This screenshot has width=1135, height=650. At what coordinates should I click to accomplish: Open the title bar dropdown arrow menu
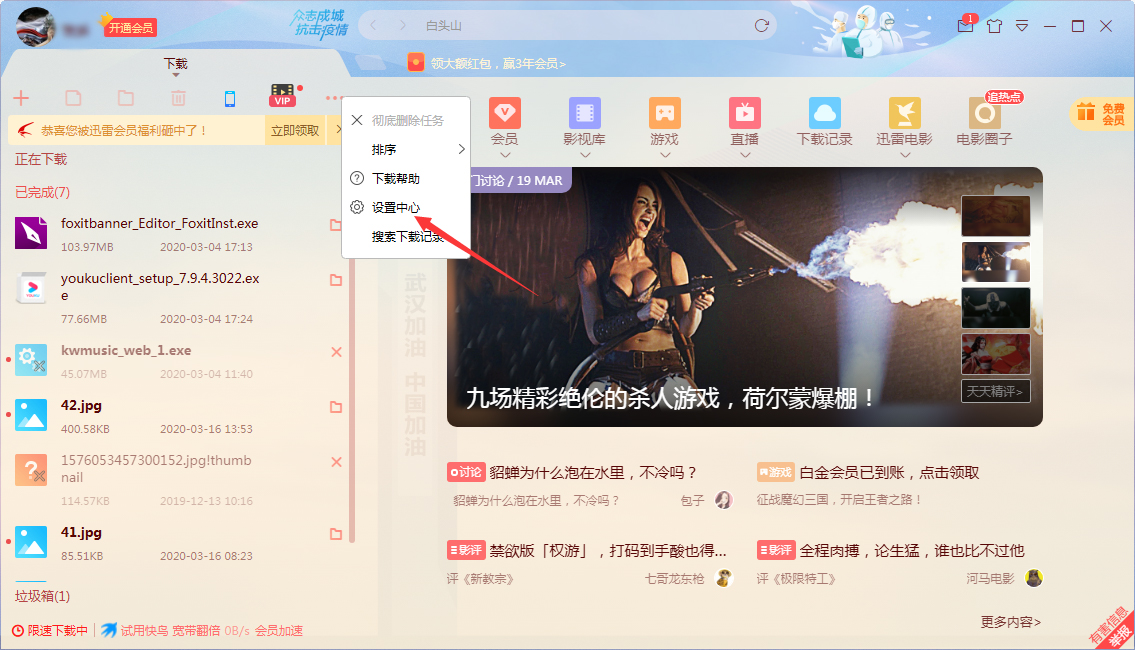click(x=1021, y=25)
